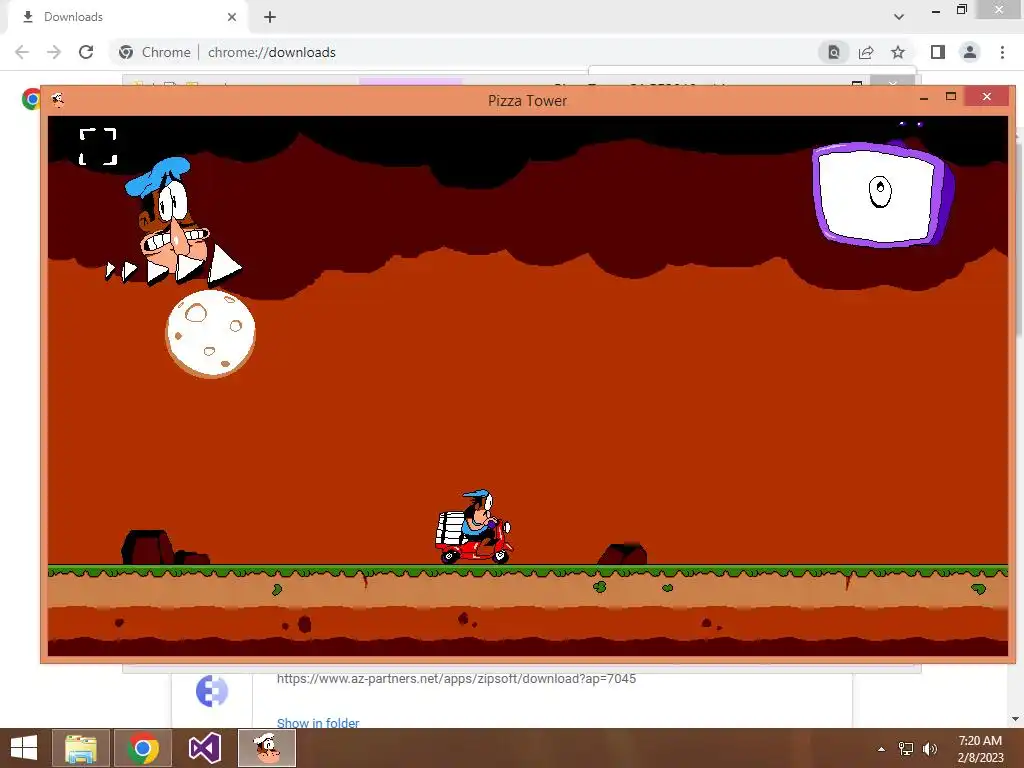The image size is (1024, 768).
Task: Bookmark this page with the star icon
Action: click(x=898, y=52)
